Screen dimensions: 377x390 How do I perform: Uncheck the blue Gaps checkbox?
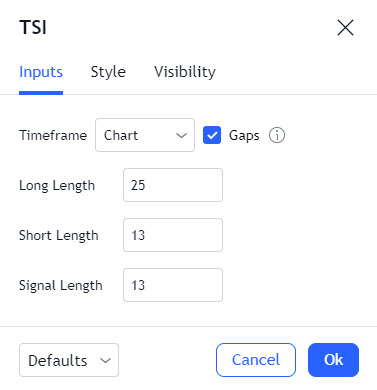[212, 135]
